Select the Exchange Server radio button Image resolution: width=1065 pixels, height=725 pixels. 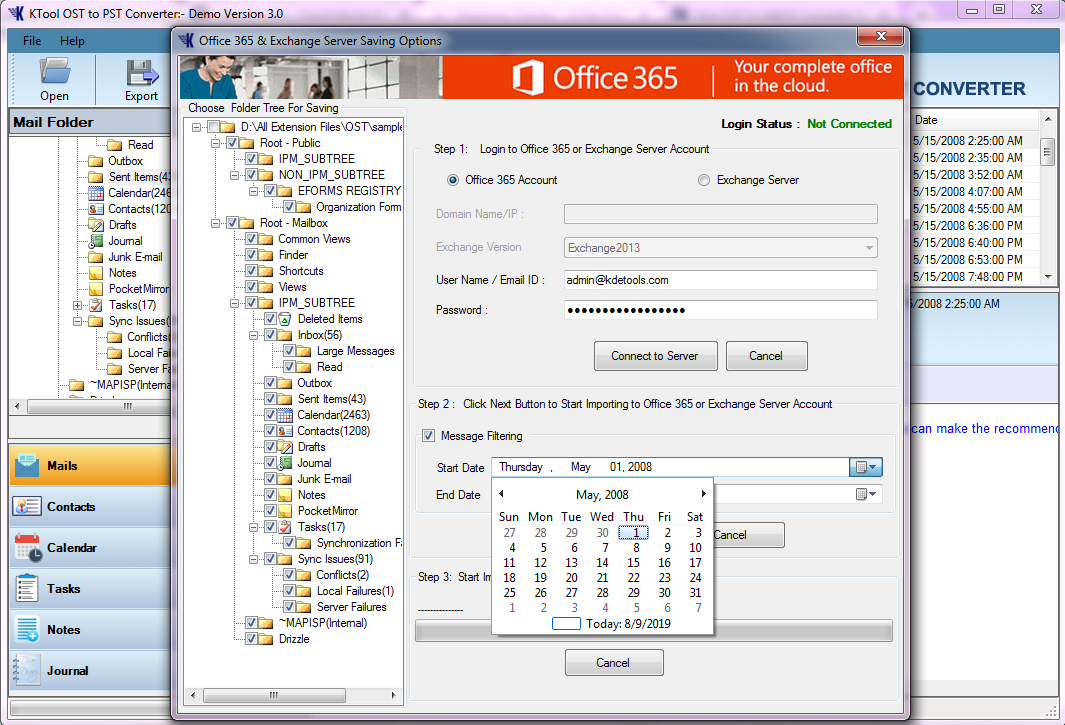[x=704, y=180]
